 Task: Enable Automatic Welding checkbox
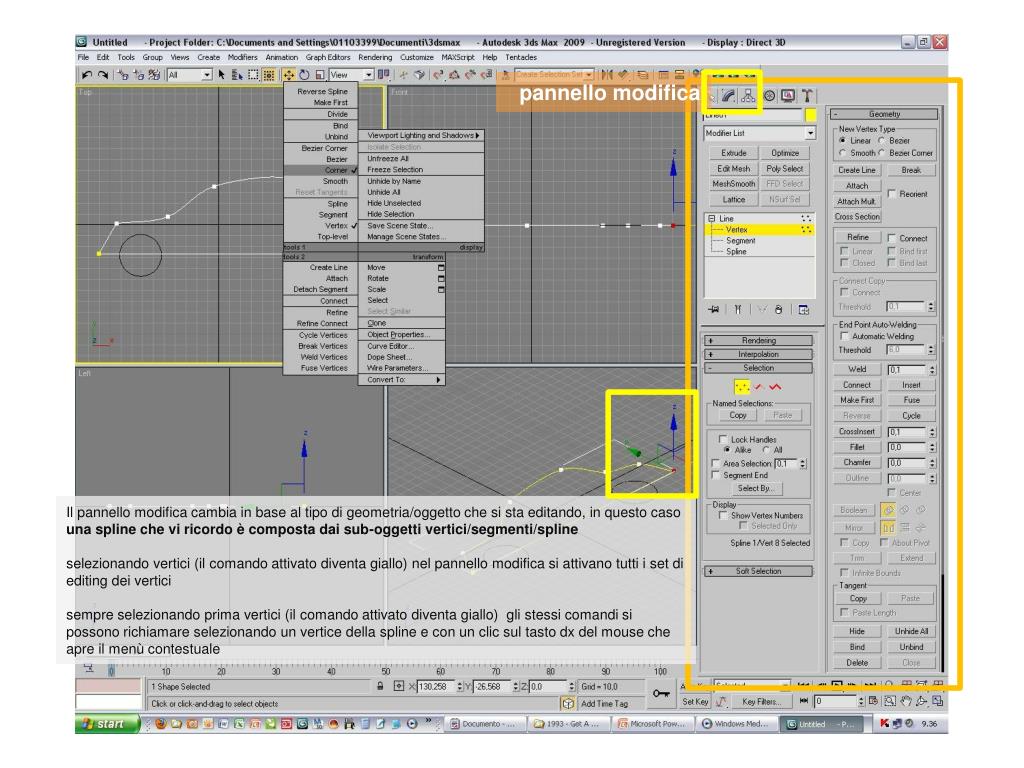(844, 336)
